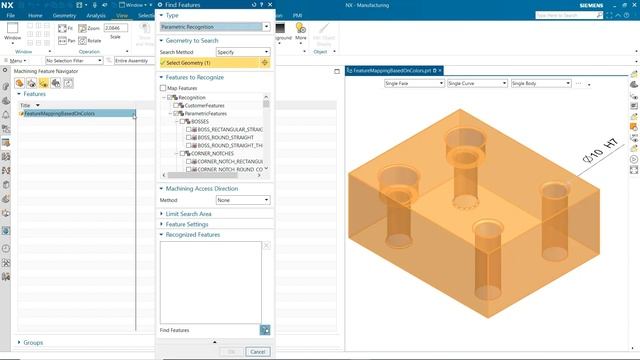Toggle the Recognition tree checkbox
The width and height of the screenshot is (640, 360).
170,98
